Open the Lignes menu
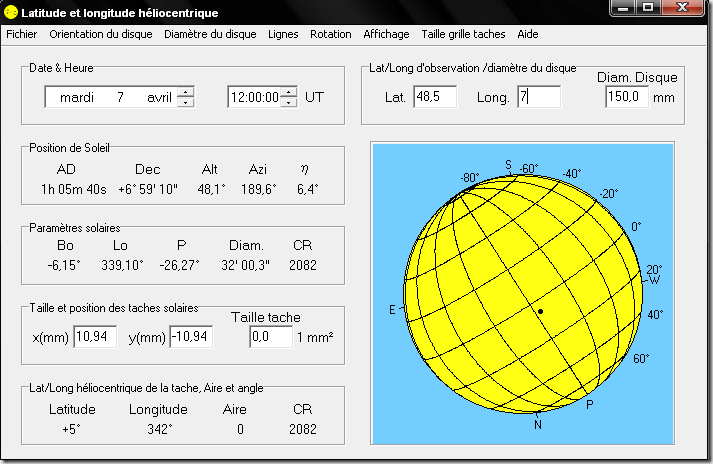 [283, 34]
